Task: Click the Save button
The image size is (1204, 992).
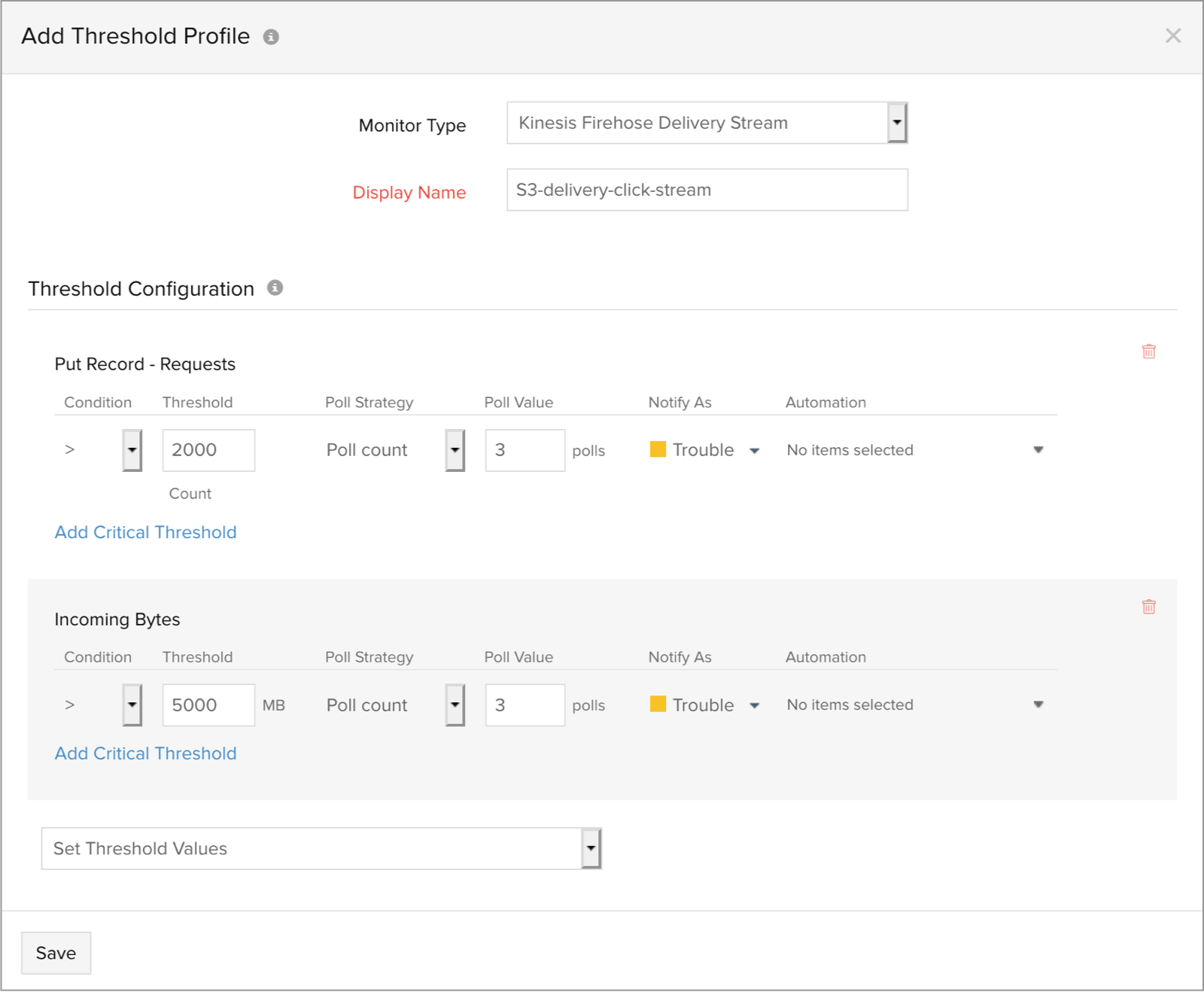Action: (x=56, y=953)
